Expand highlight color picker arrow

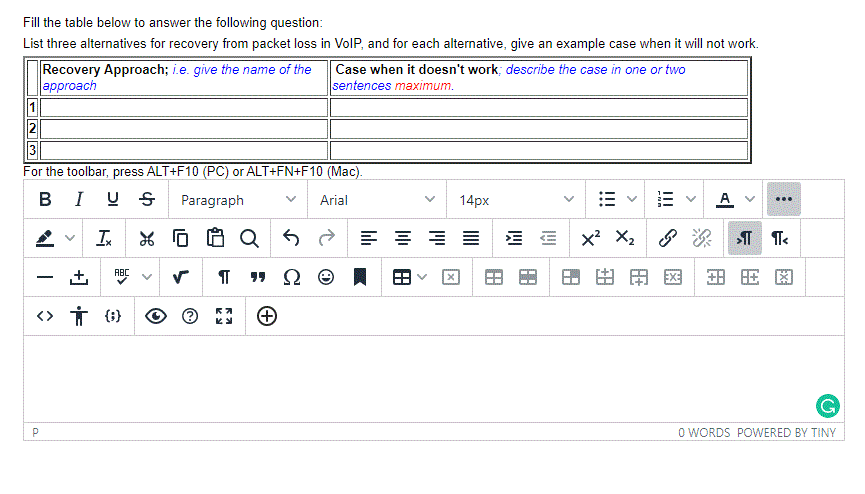pyautogui.click(x=70, y=238)
